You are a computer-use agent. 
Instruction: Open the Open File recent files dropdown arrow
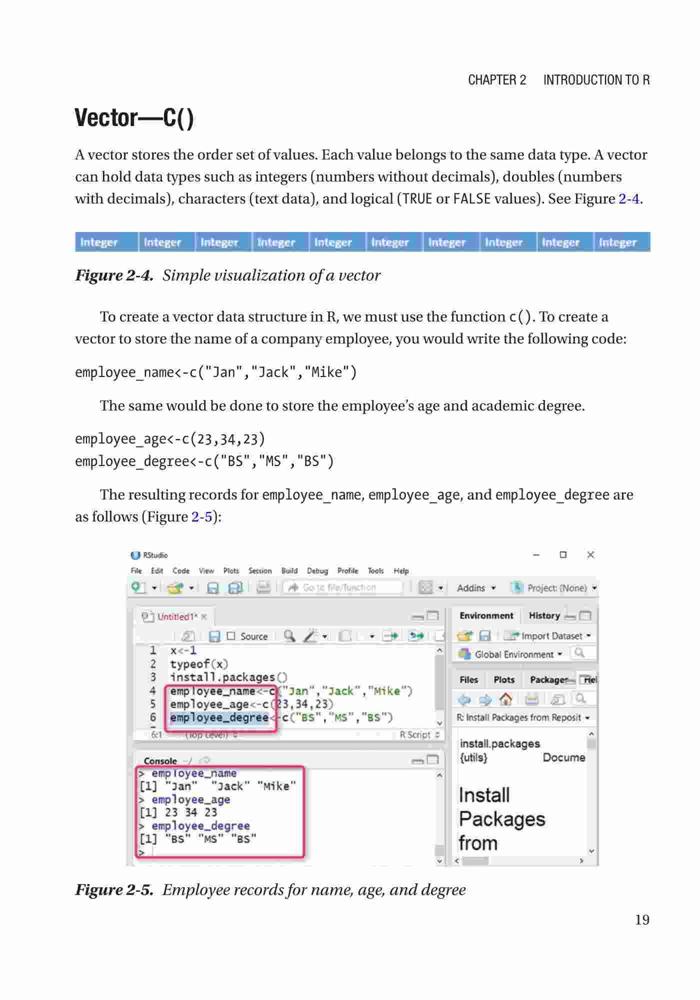(191, 588)
